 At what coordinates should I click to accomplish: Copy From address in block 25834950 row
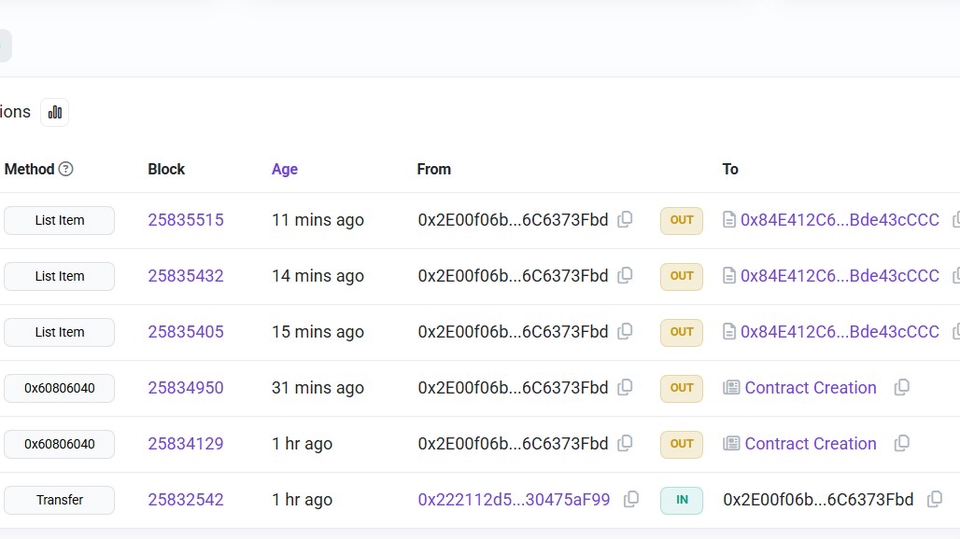pos(625,387)
